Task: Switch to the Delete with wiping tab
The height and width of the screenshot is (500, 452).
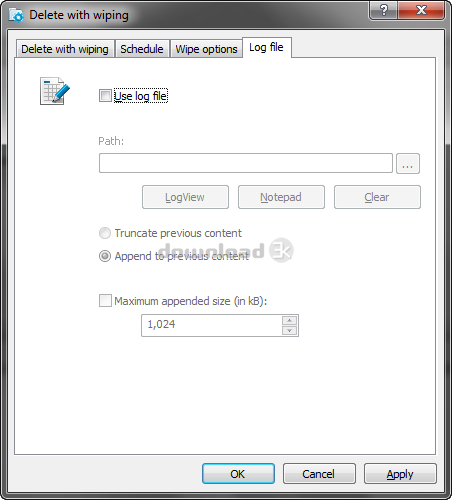Action: [x=65, y=49]
